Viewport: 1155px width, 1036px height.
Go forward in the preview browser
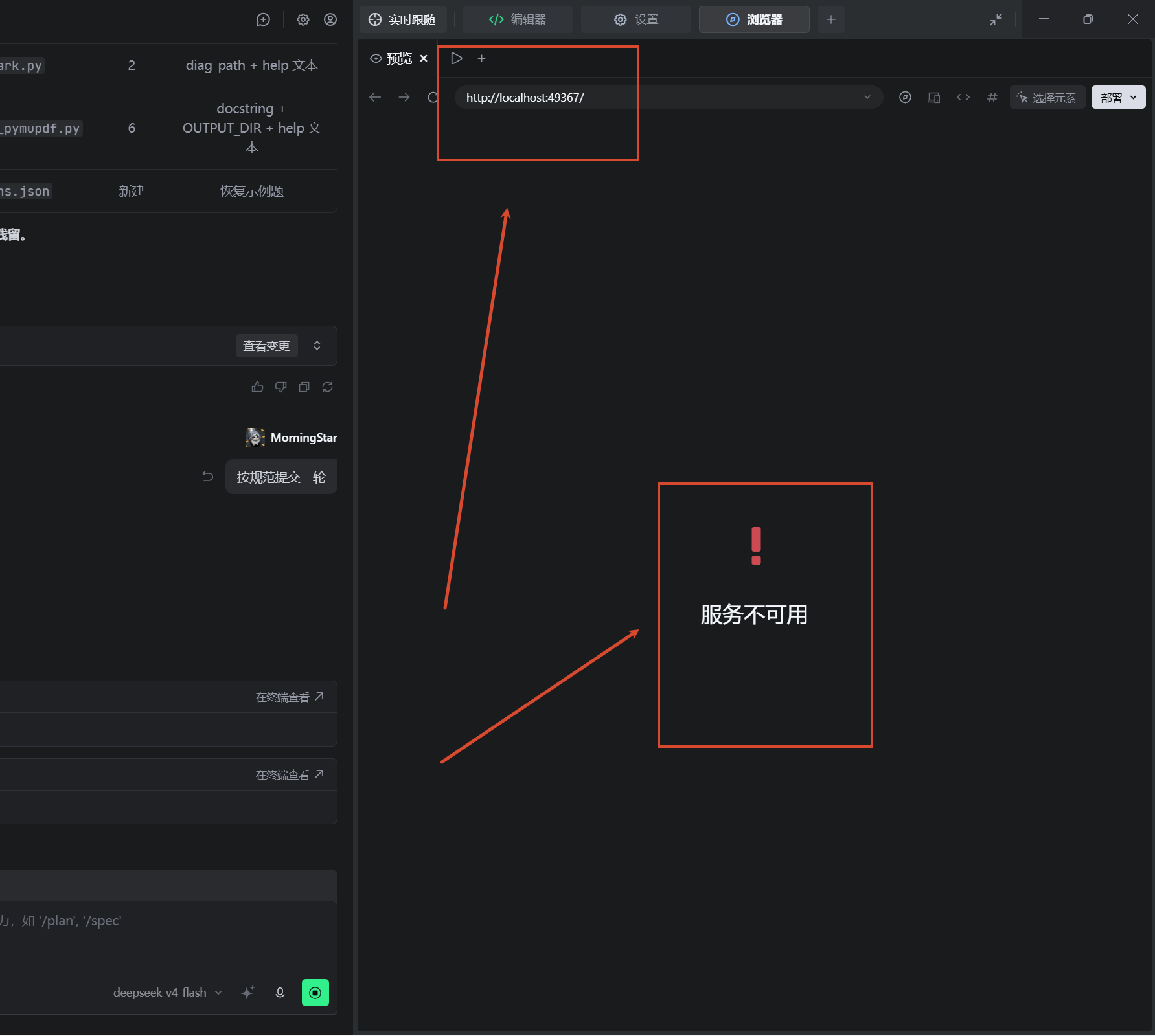(x=404, y=97)
